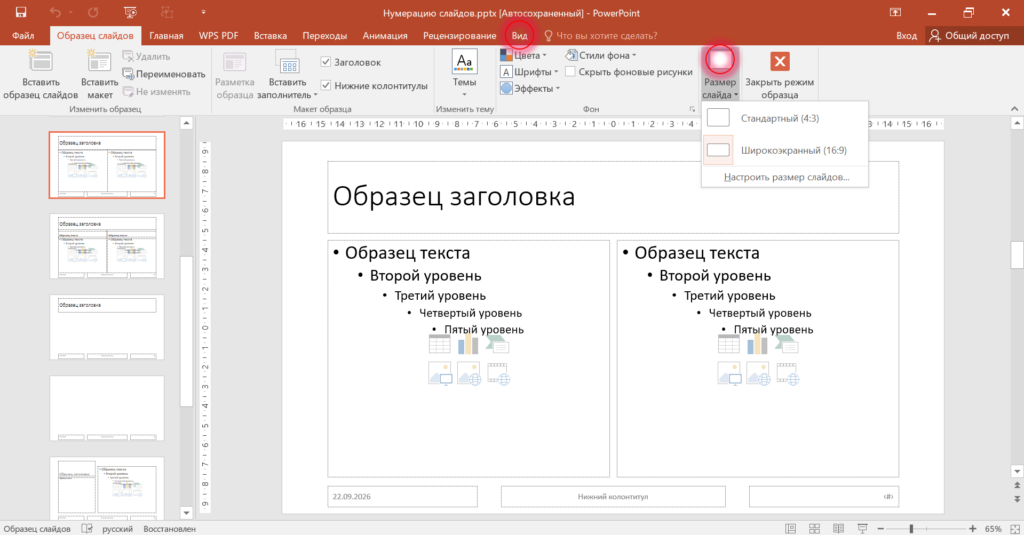Click the Undo arrow in the quick access toolbar
Image resolution: width=1024 pixels, height=535 pixels.
pos(56,12)
